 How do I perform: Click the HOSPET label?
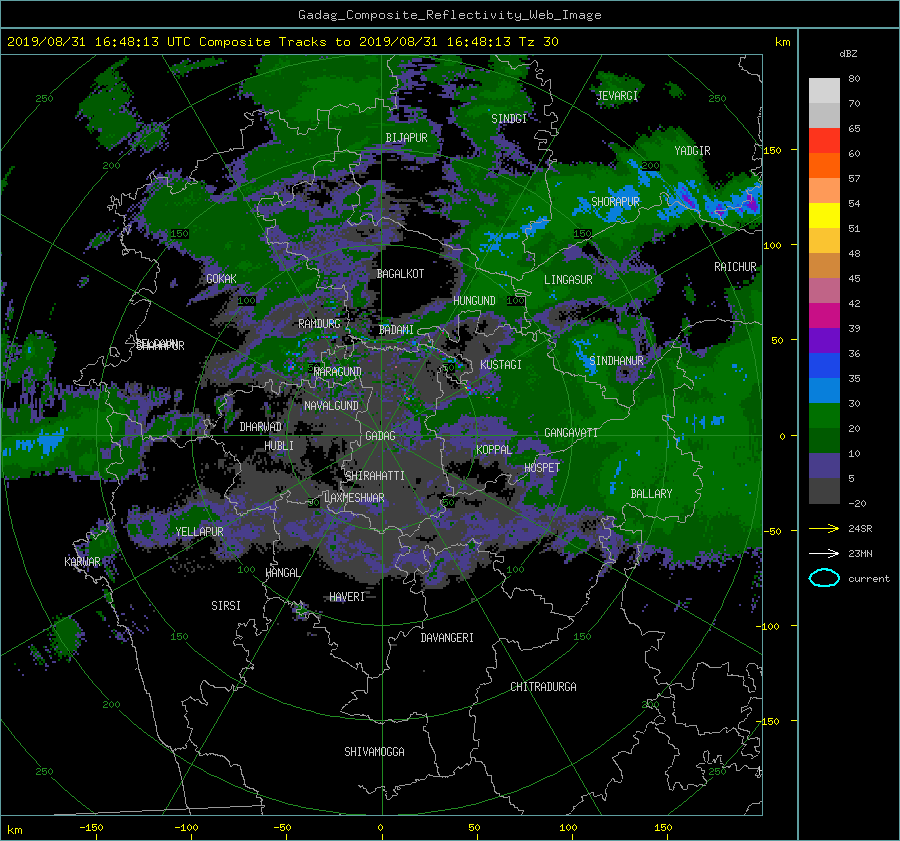[542, 468]
